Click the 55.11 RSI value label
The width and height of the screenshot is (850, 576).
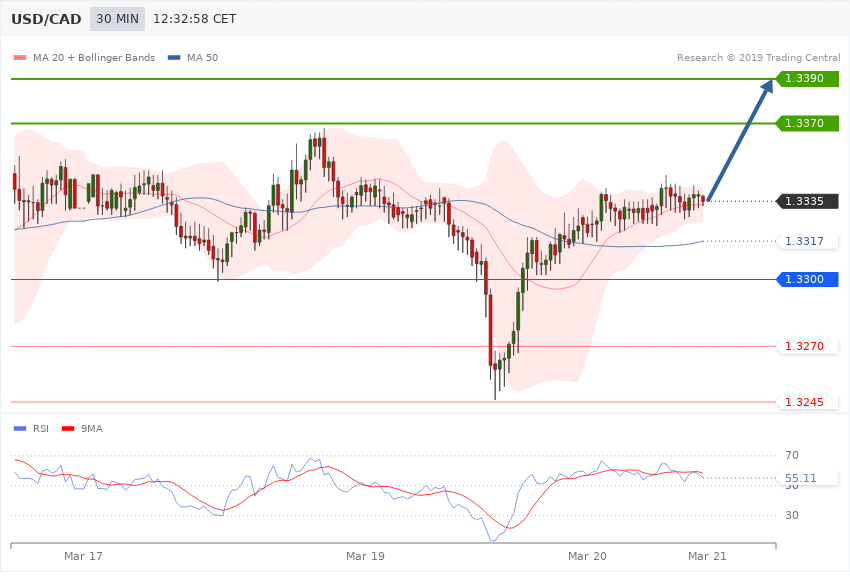[x=808, y=478]
